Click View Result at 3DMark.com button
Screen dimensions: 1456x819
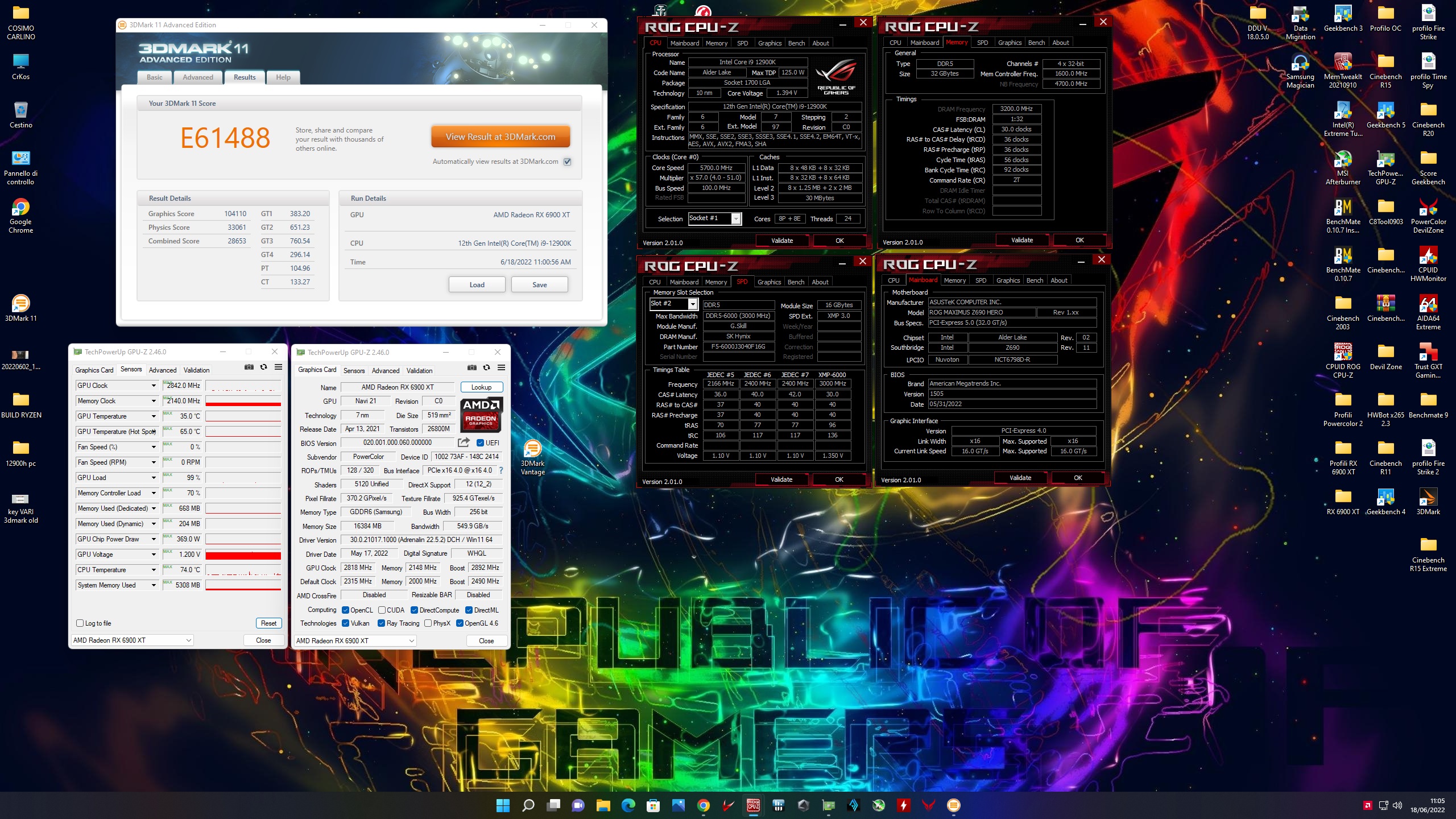click(x=500, y=137)
